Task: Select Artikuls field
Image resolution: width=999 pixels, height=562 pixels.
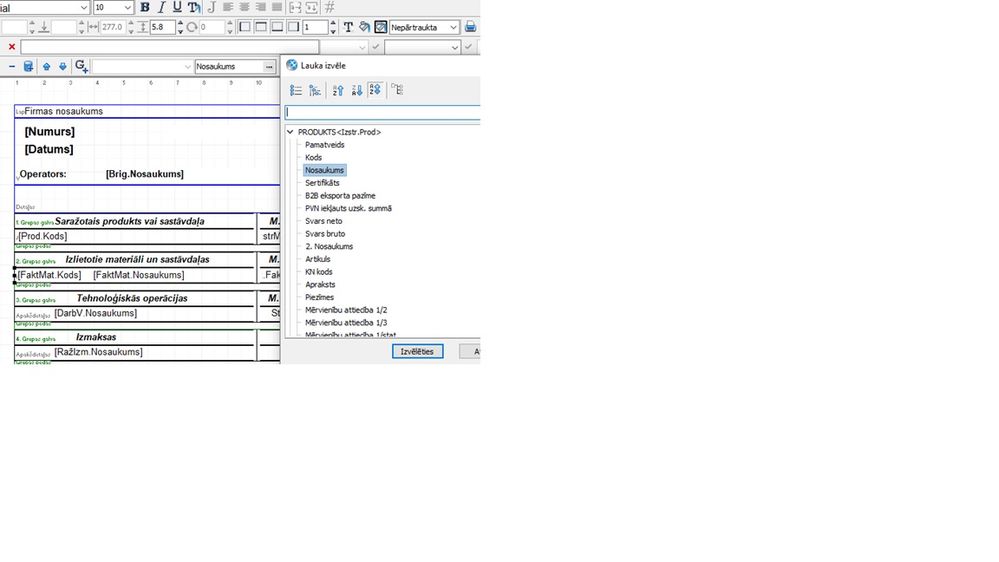Action: coord(317,259)
